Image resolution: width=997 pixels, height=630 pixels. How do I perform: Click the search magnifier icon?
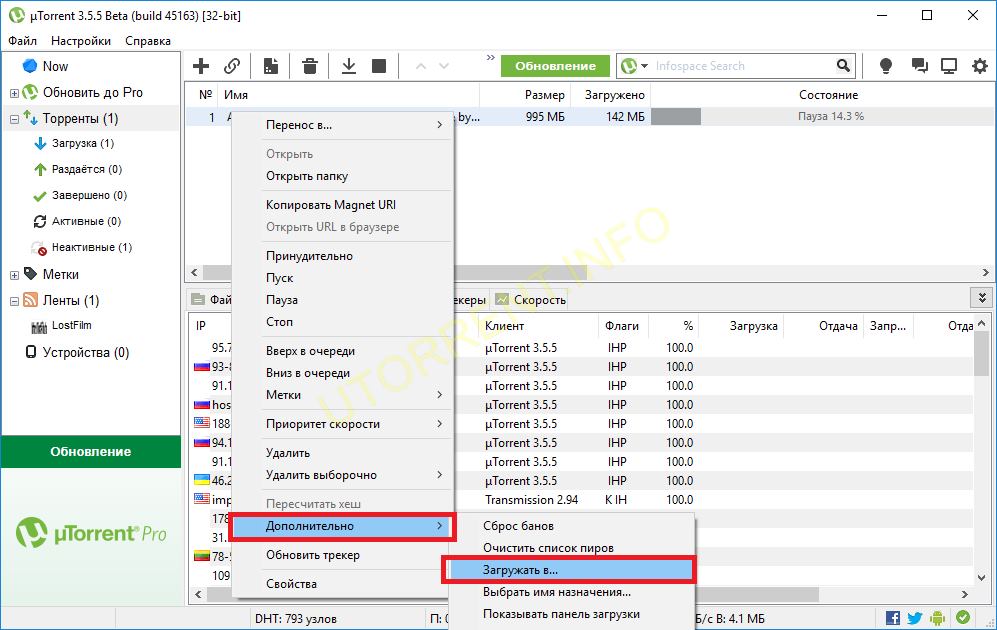click(843, 65)
